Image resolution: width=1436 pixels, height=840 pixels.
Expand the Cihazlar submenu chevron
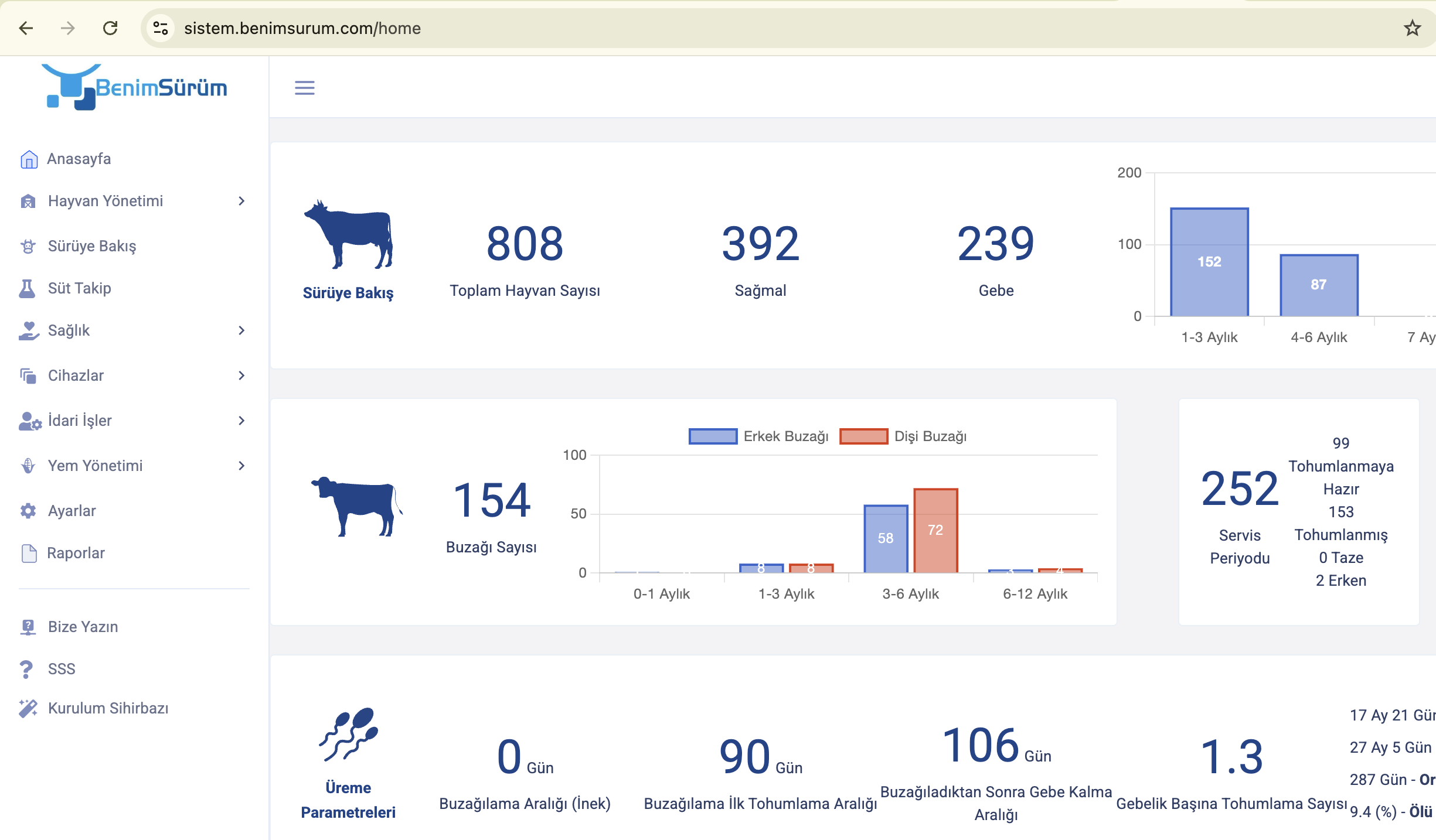pyautogui.click(x=241, y=375)
